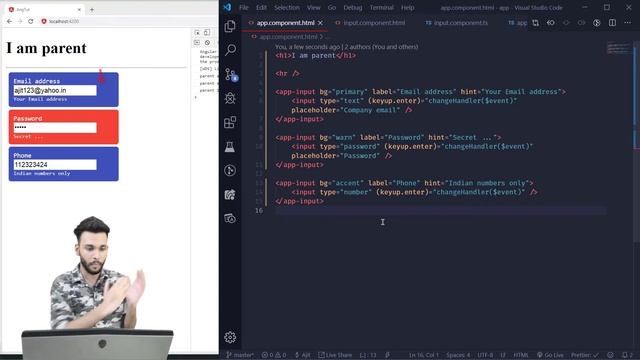Viewport: 640px width, 360px height.
Task: Open the Terminal menu
Action: pos(382,7)
